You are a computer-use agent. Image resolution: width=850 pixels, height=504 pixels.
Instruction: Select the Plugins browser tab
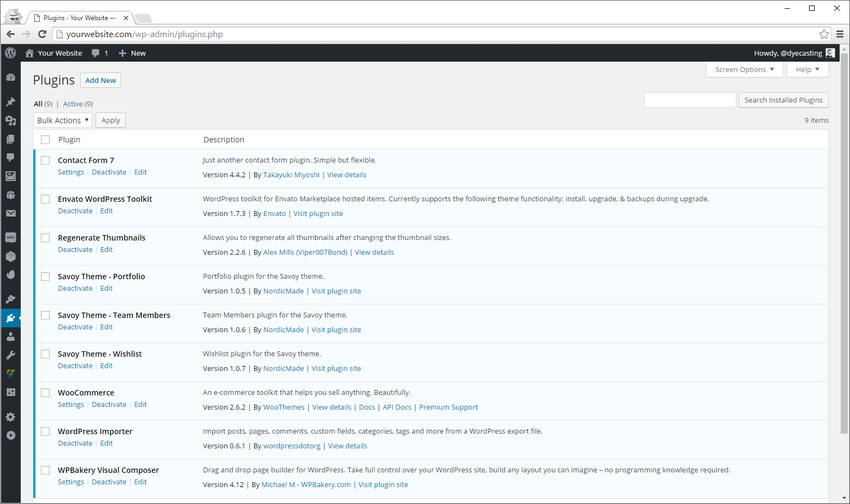[x=79, y=18]
